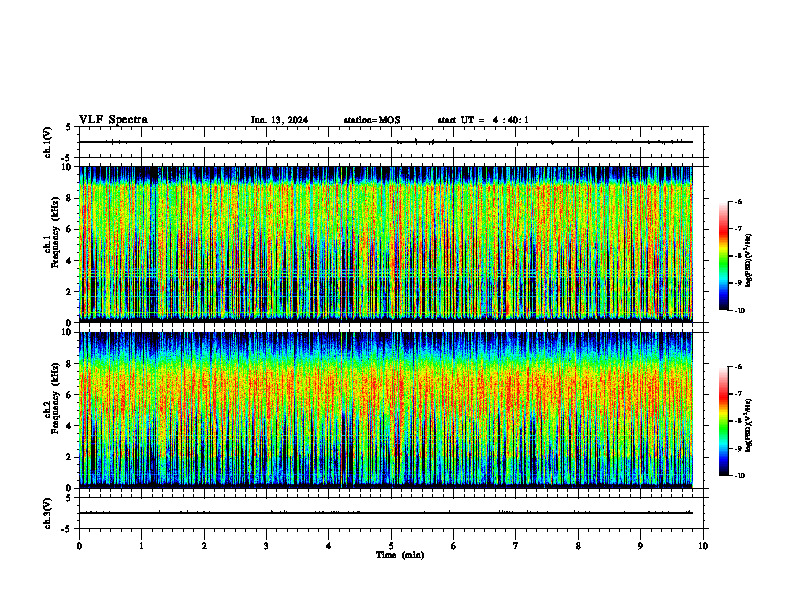Click the 10 minute tick on Time axis
Image resolution: width=792 pixels, height=612 pixels.
pos(703,546)
